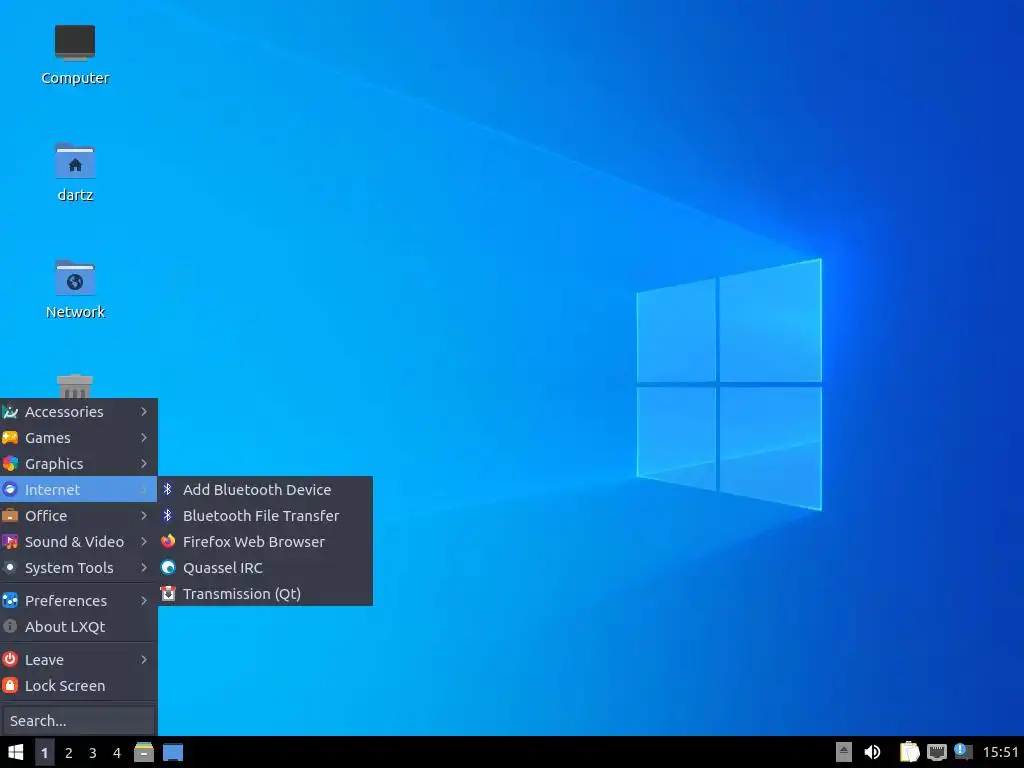Click the Preferences category icon
Viewport: 1024px width, 768px height.
10,600
